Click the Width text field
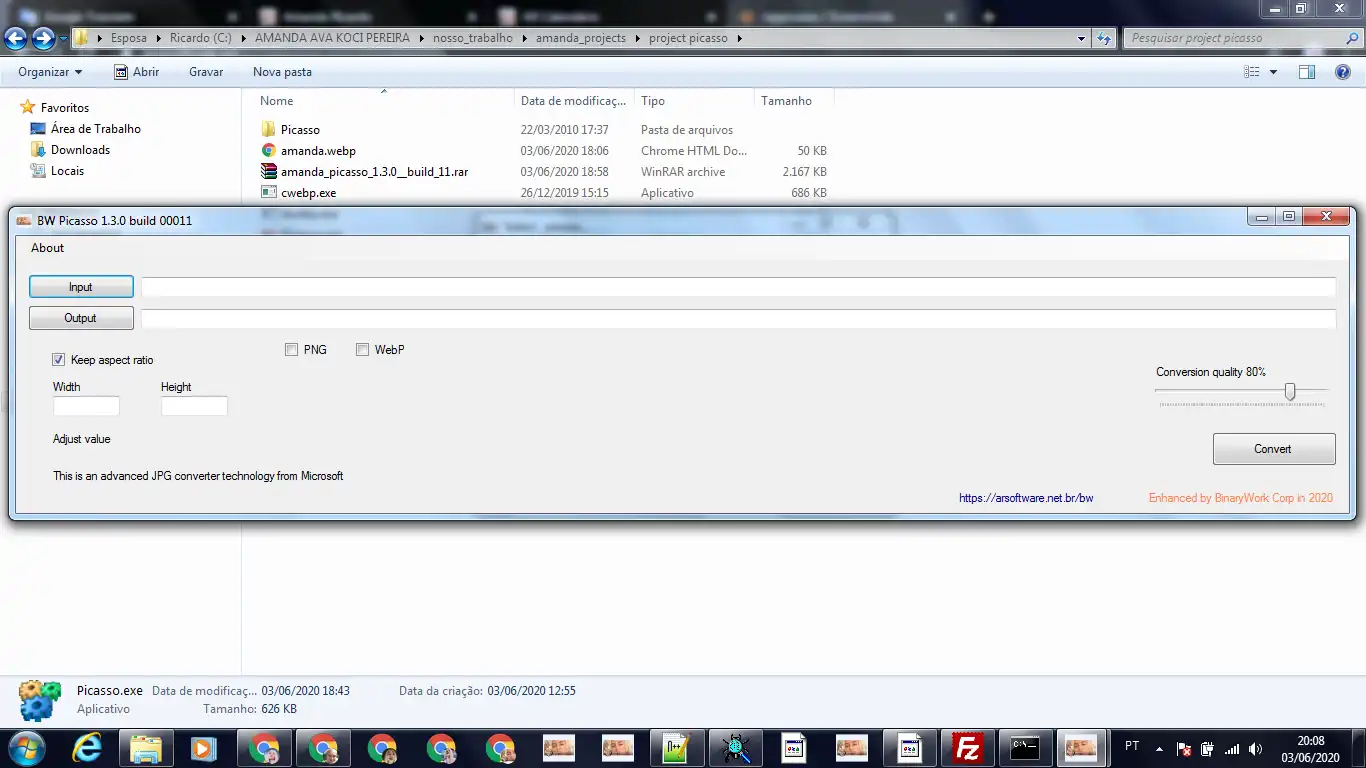The width and height of the screenshot is (1366, 768). click(86, 406)
